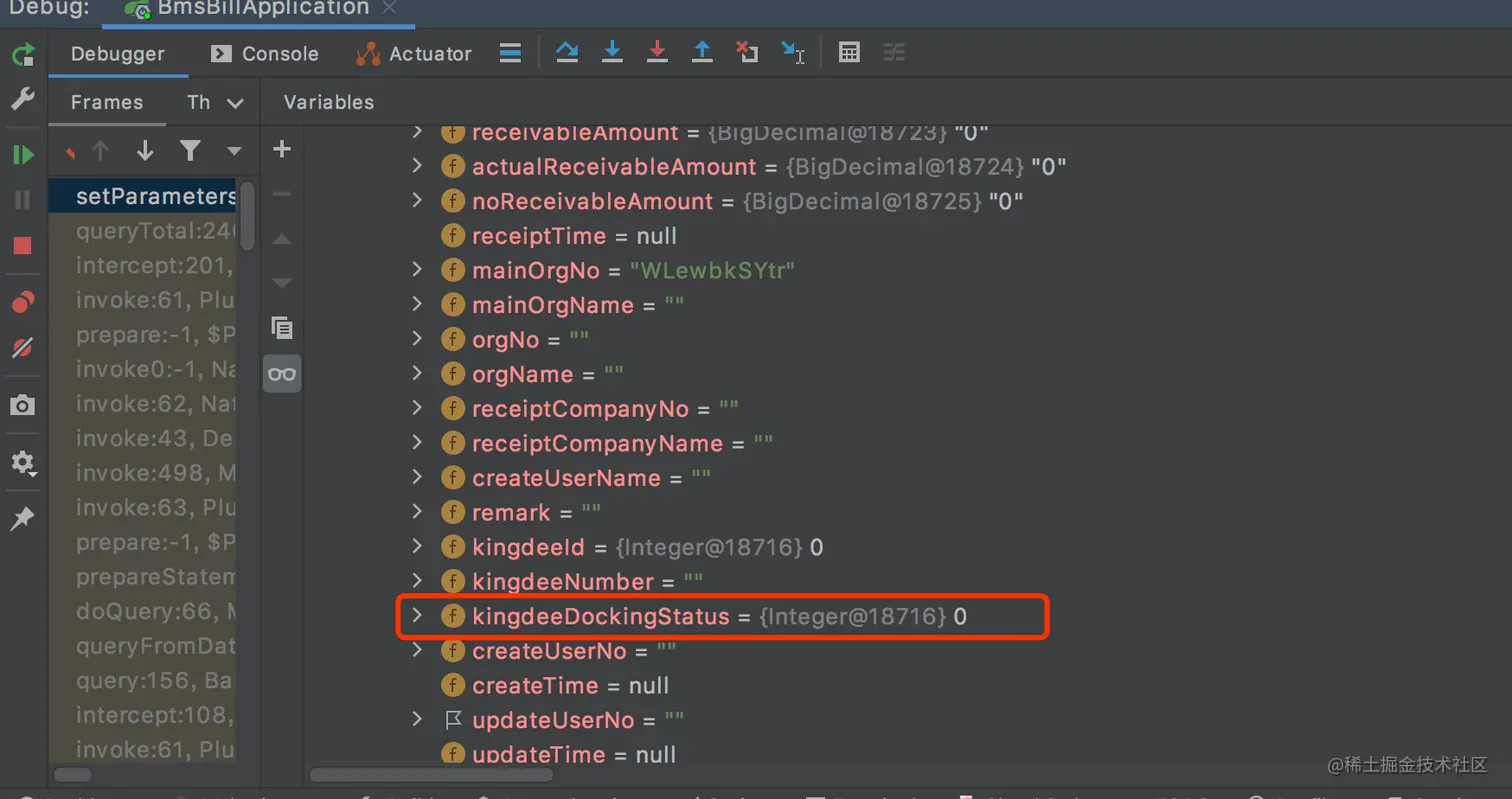The image size is (1512, 799).
Task: Select the setParameters stack frame
Action: click(x=143, y=196)
